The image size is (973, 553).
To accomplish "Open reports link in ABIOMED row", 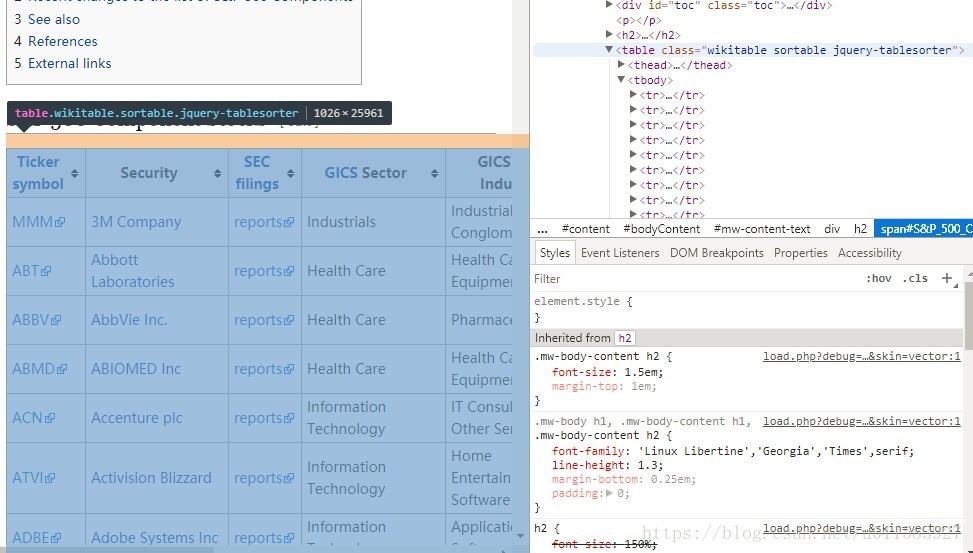I will click(x=264, y=369).
